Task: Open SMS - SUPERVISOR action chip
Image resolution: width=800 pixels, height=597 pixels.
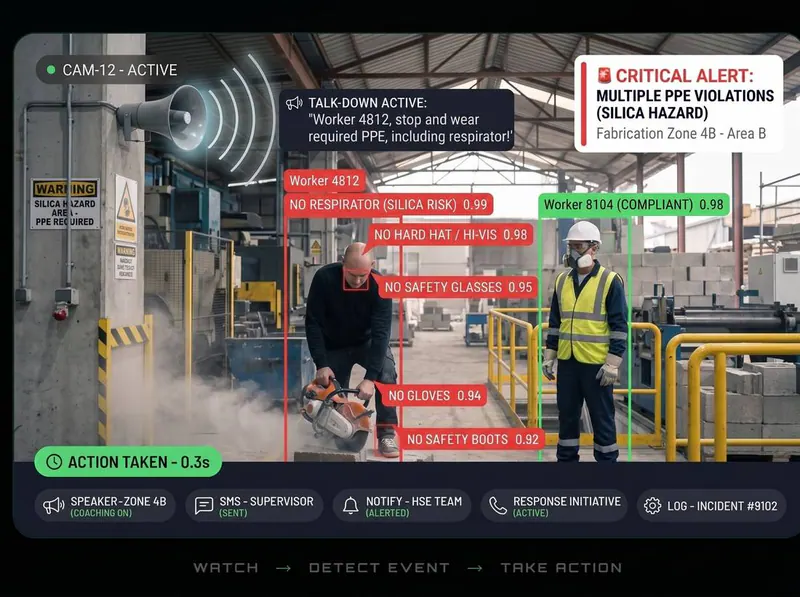Action: click(x=255, y=506)
